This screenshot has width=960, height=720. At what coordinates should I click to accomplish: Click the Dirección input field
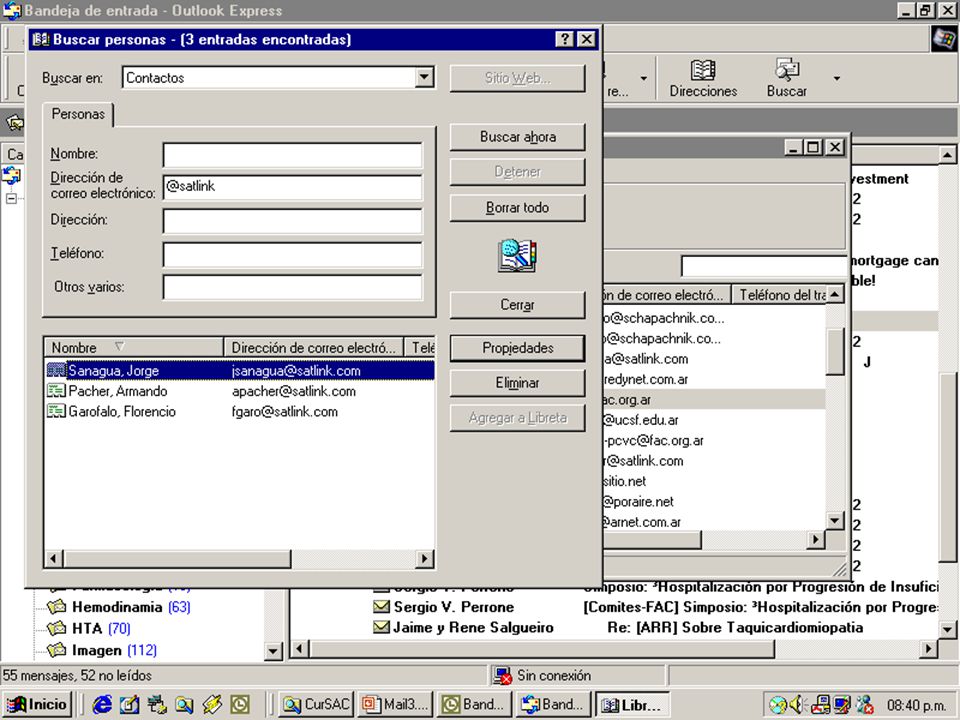pyautogui.click(x=293, y=221)
